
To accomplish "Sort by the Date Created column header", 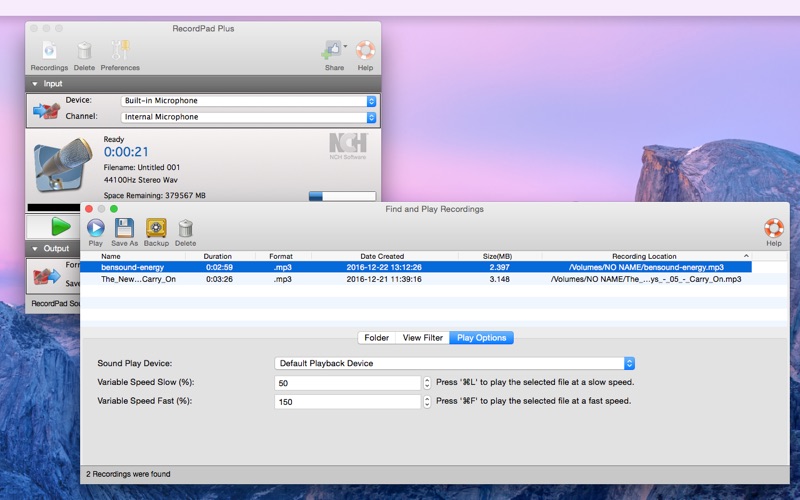I will 382,256.
